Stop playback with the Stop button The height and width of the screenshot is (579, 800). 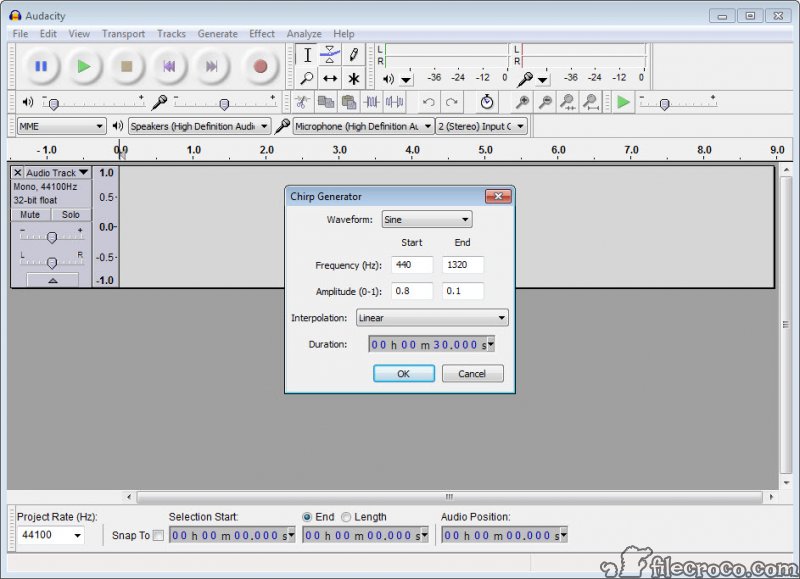click(126, 66)
